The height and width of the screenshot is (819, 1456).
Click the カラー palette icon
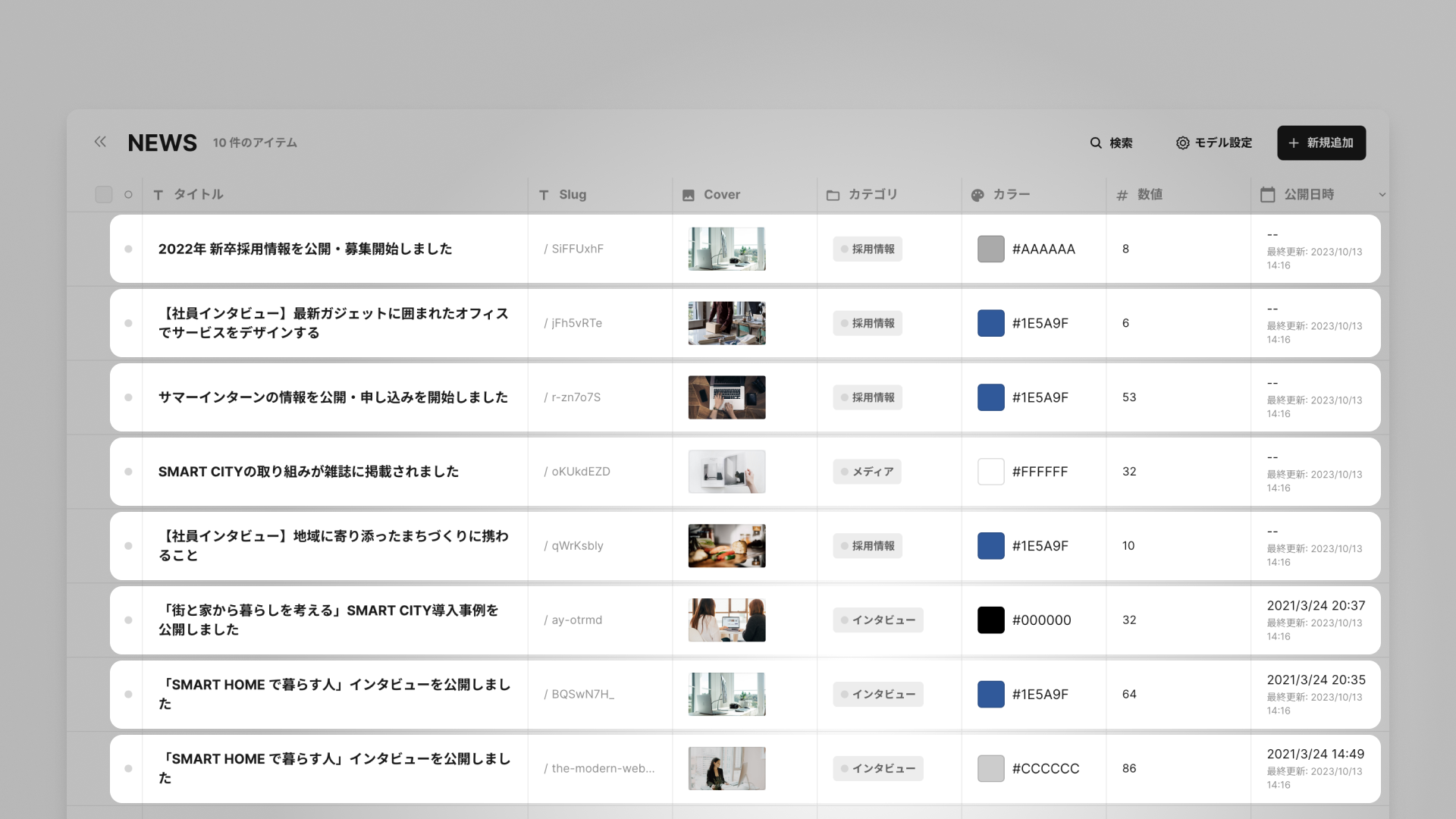(x=977, y=195)
